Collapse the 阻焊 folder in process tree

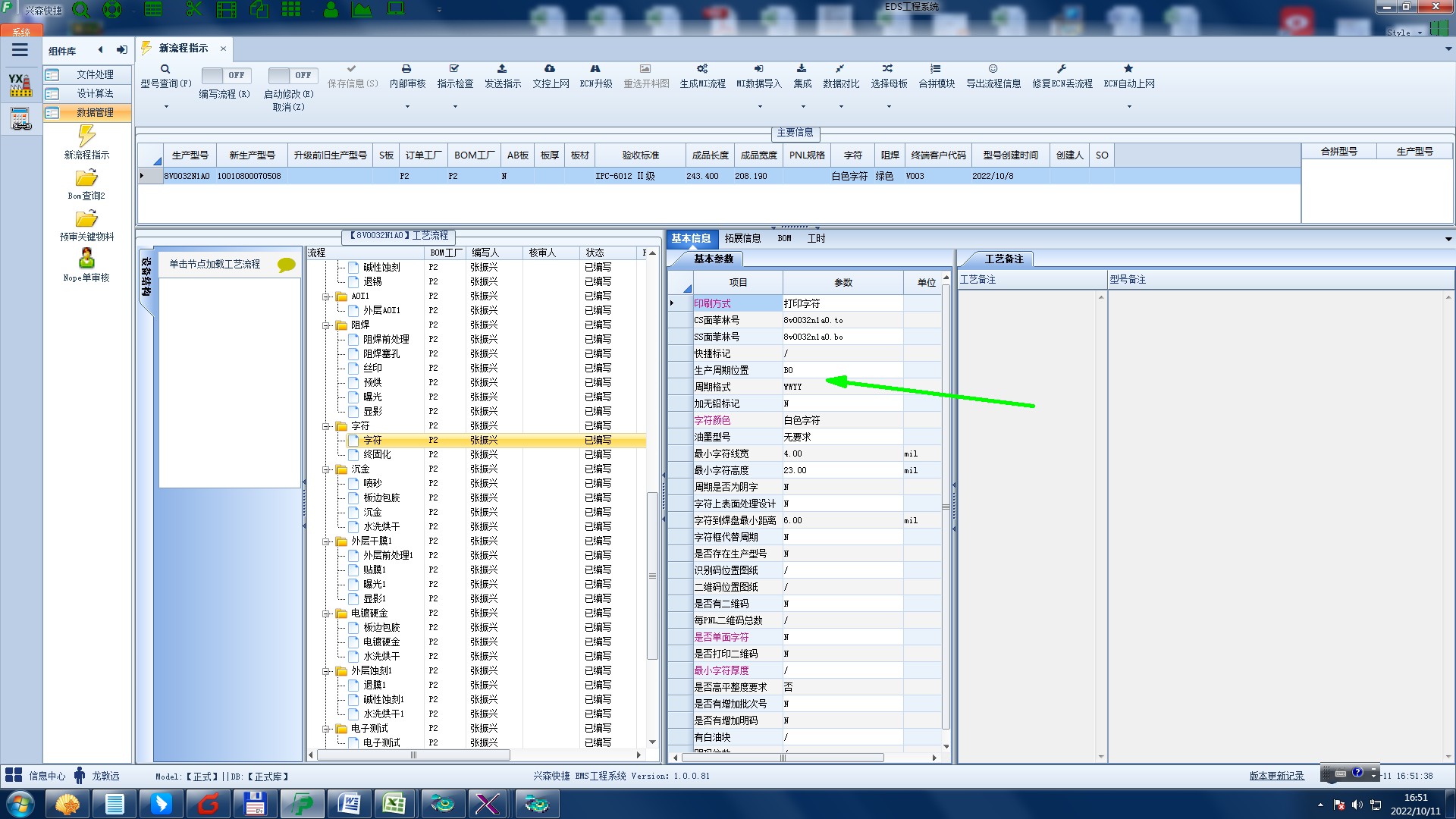point(326,325)
